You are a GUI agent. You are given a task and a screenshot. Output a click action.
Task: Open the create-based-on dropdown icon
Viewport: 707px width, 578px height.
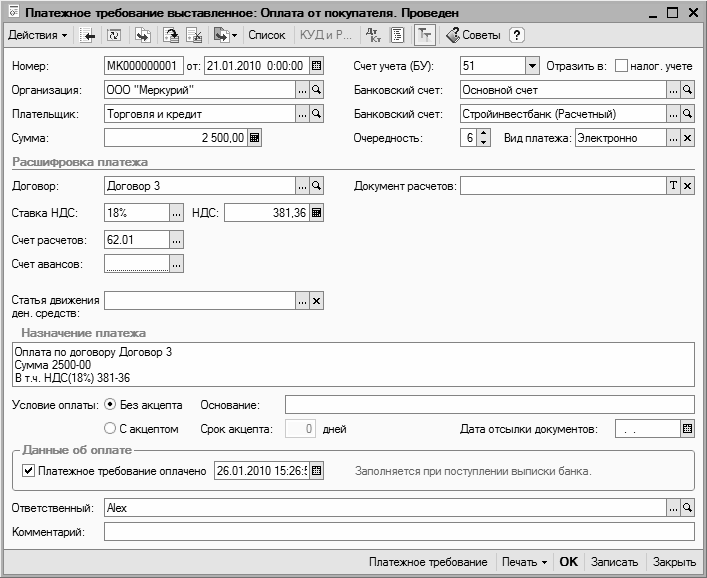225,35
